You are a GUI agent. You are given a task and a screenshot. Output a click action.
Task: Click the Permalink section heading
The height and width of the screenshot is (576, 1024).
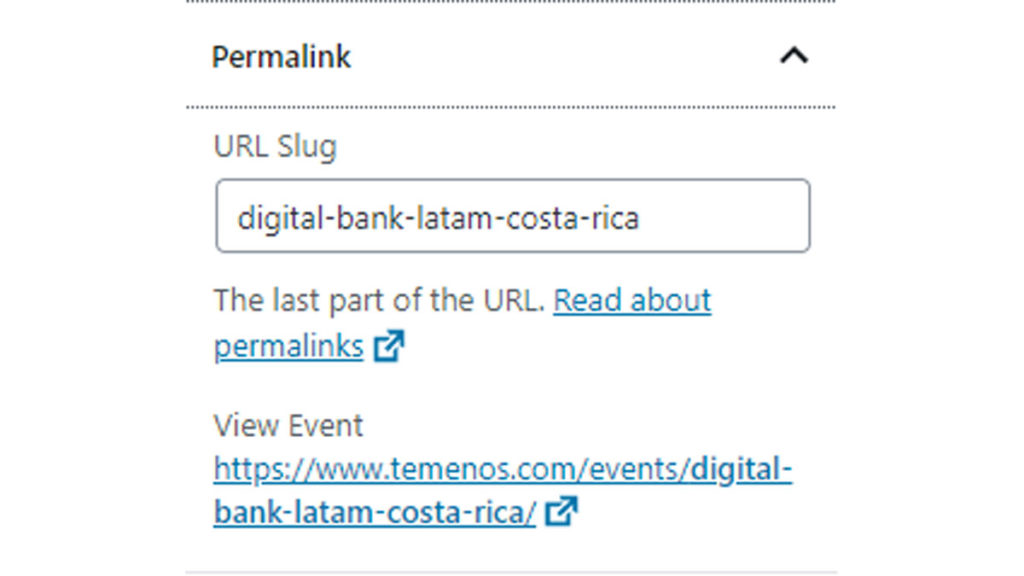tap(281, 57)
